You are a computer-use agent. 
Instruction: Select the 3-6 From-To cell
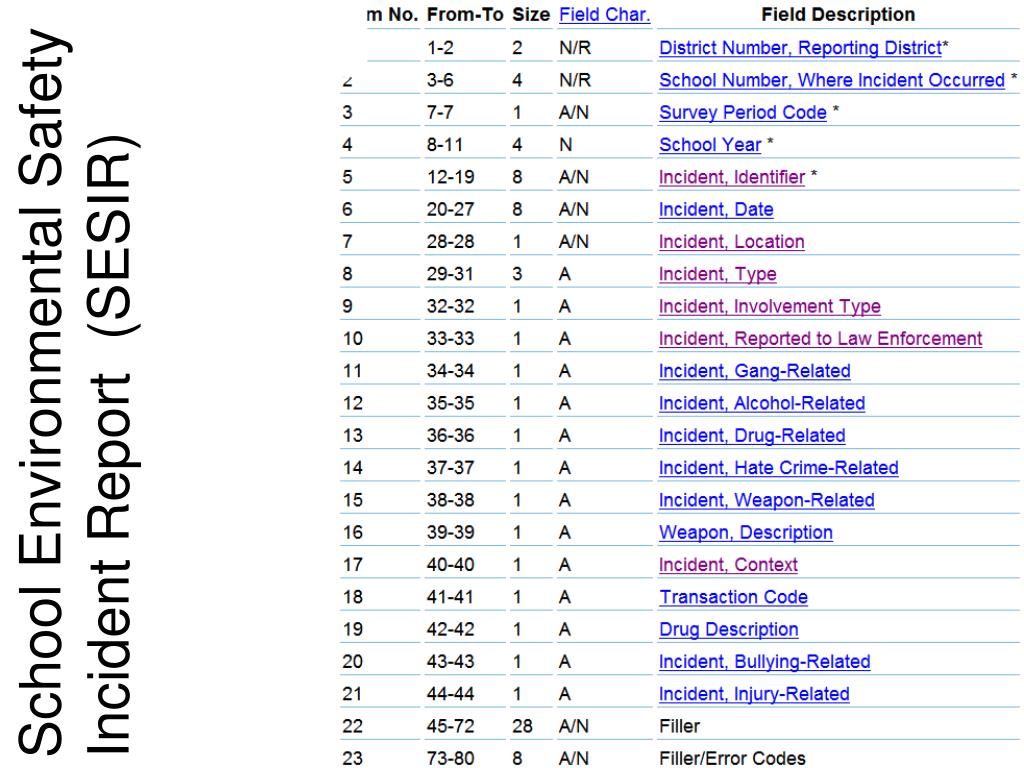[440, 80]
